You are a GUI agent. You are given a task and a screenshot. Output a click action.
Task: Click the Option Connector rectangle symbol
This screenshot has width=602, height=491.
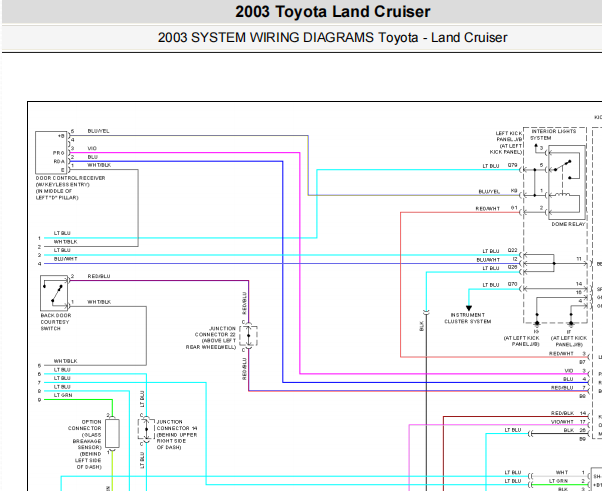coord(112,433)
